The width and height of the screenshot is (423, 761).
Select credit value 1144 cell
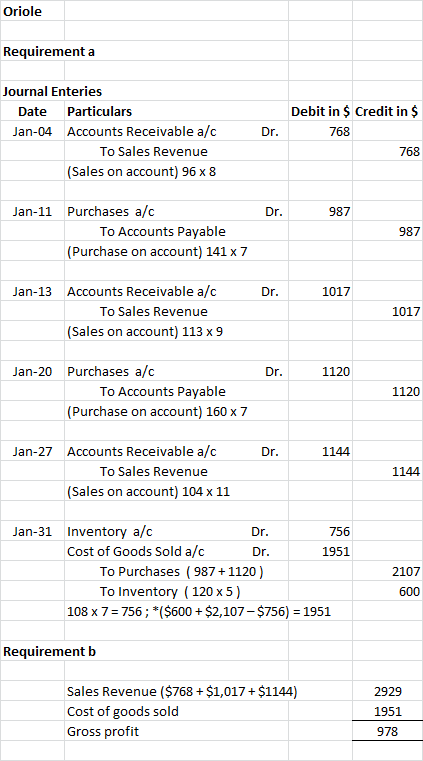[x=387, y=471]
